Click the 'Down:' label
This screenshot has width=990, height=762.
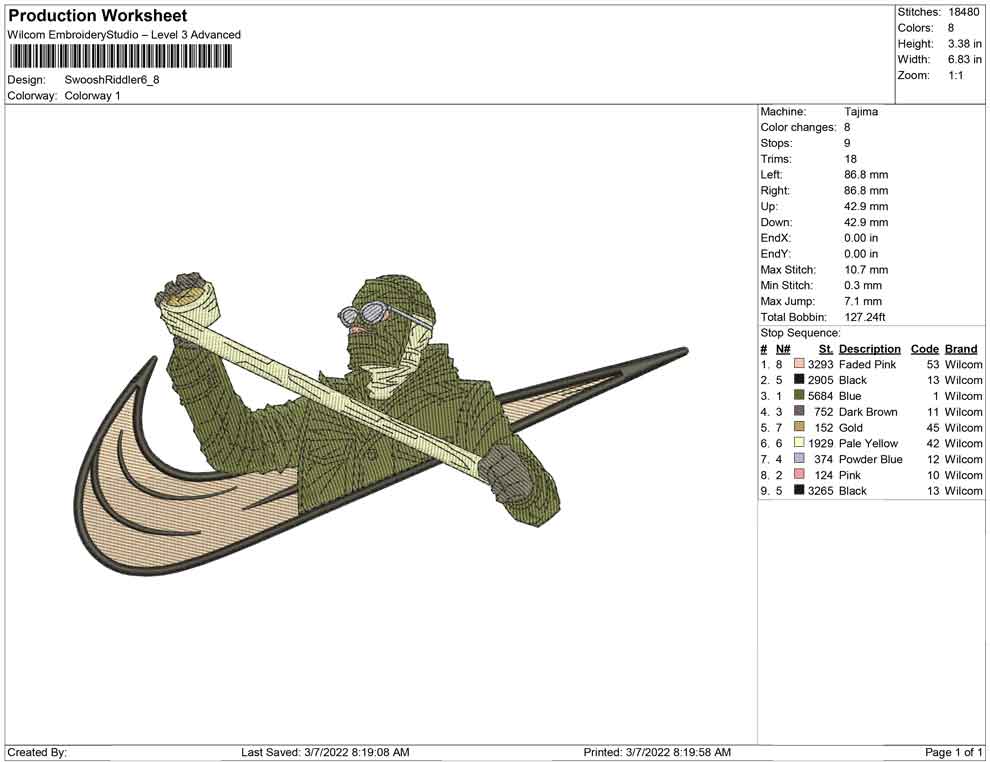(x=776, y=222)
